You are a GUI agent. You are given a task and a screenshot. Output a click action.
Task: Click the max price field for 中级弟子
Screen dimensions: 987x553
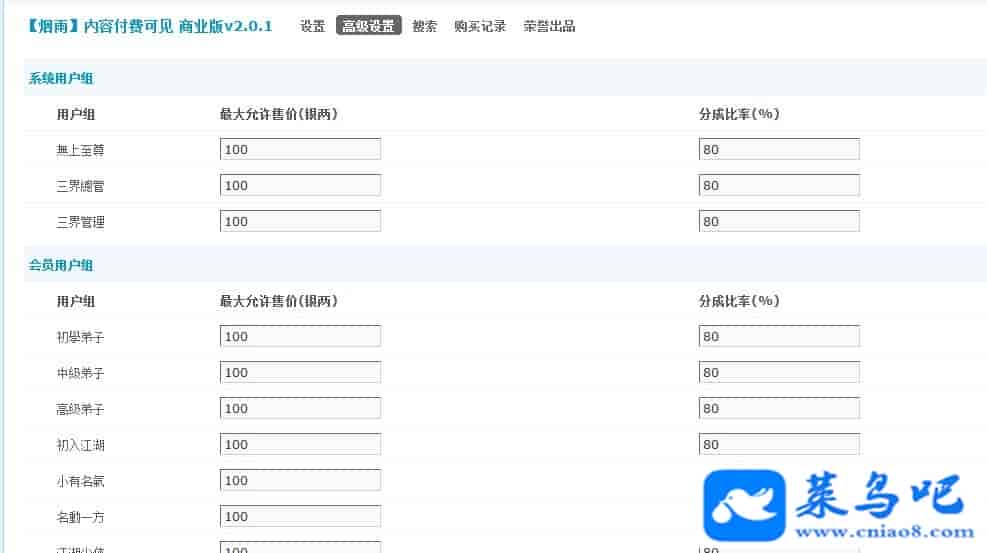(300, 373)
